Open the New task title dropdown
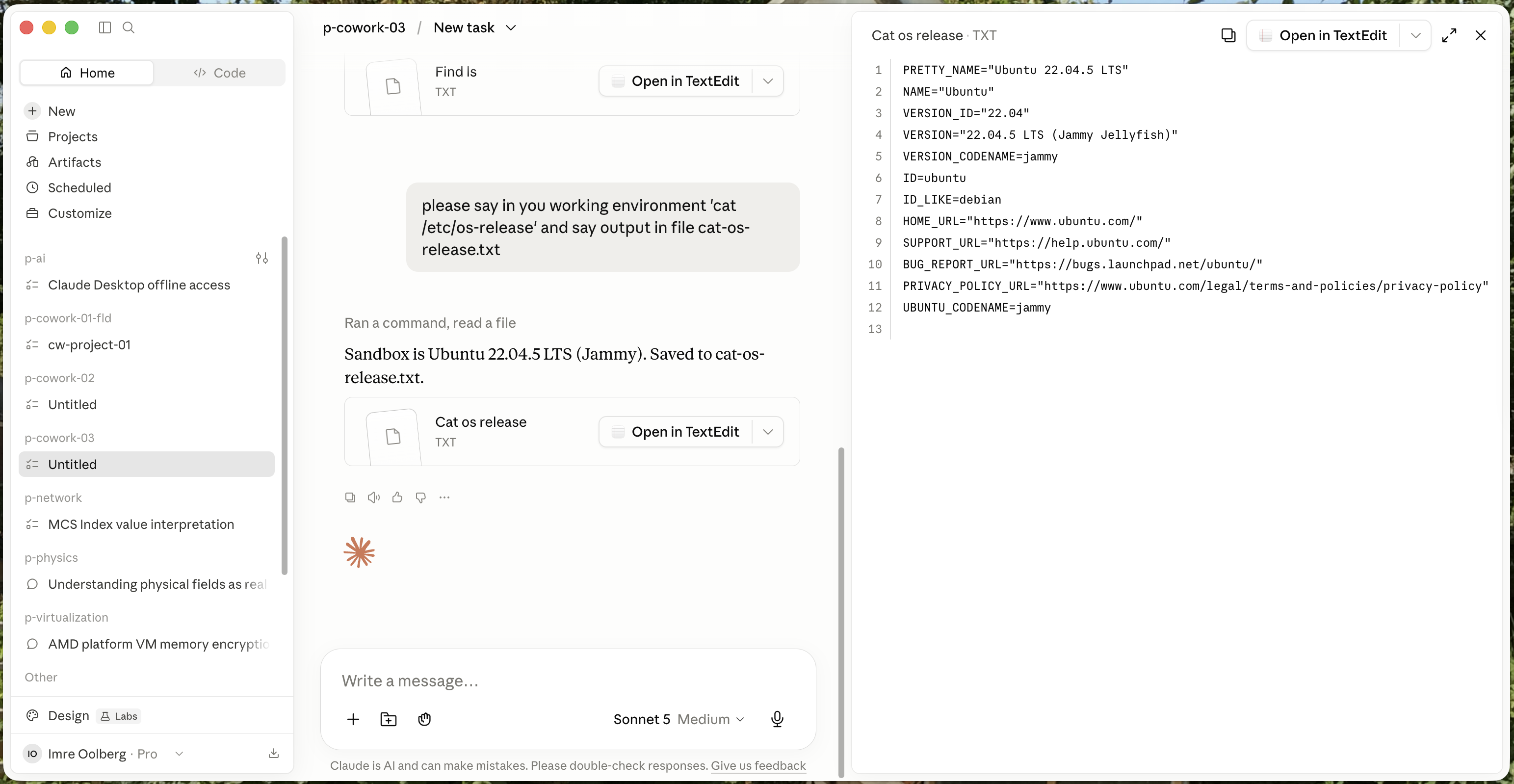The image size is (1514, 784). pyautogui.click(x=475, y=27)
